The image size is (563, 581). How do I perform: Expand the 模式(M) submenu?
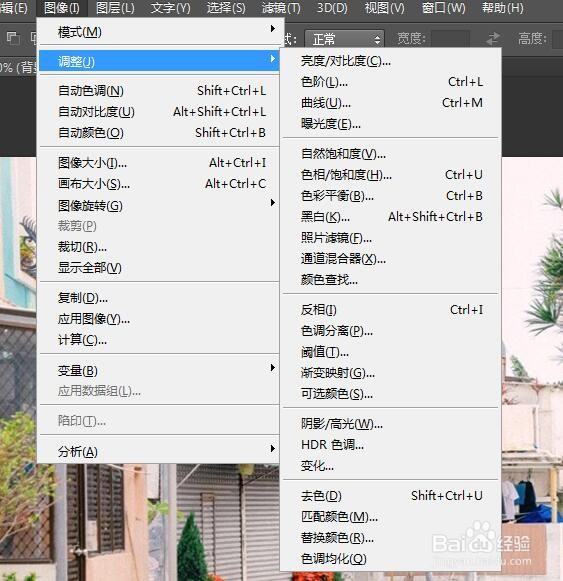pyautogui.click(x=159, y=31)
